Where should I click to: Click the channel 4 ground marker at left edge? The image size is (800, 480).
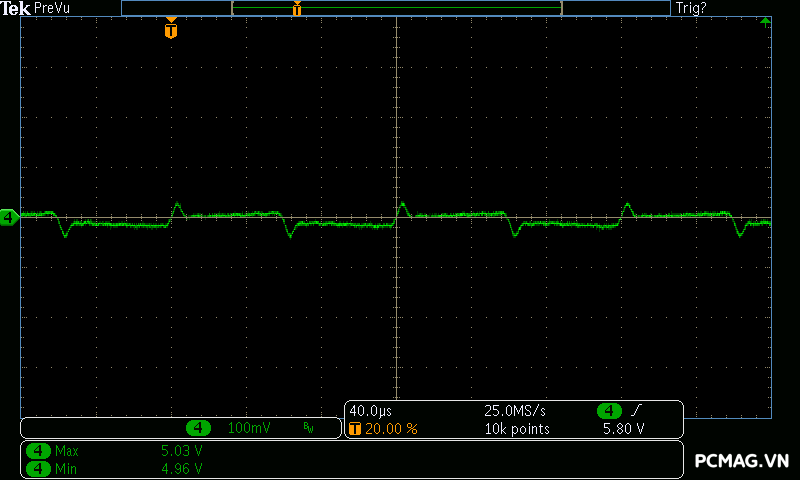pos(8,216)
